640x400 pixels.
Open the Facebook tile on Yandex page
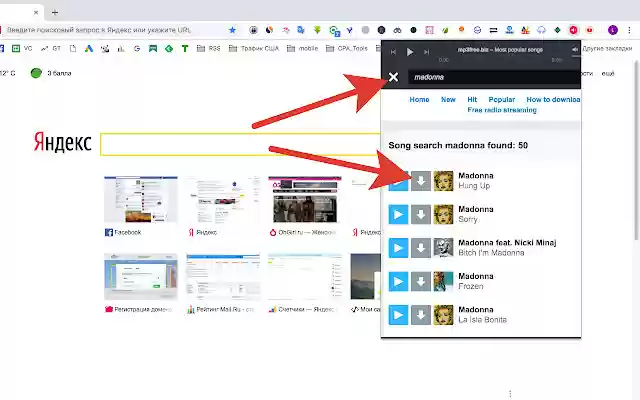(x=141, y=207)
